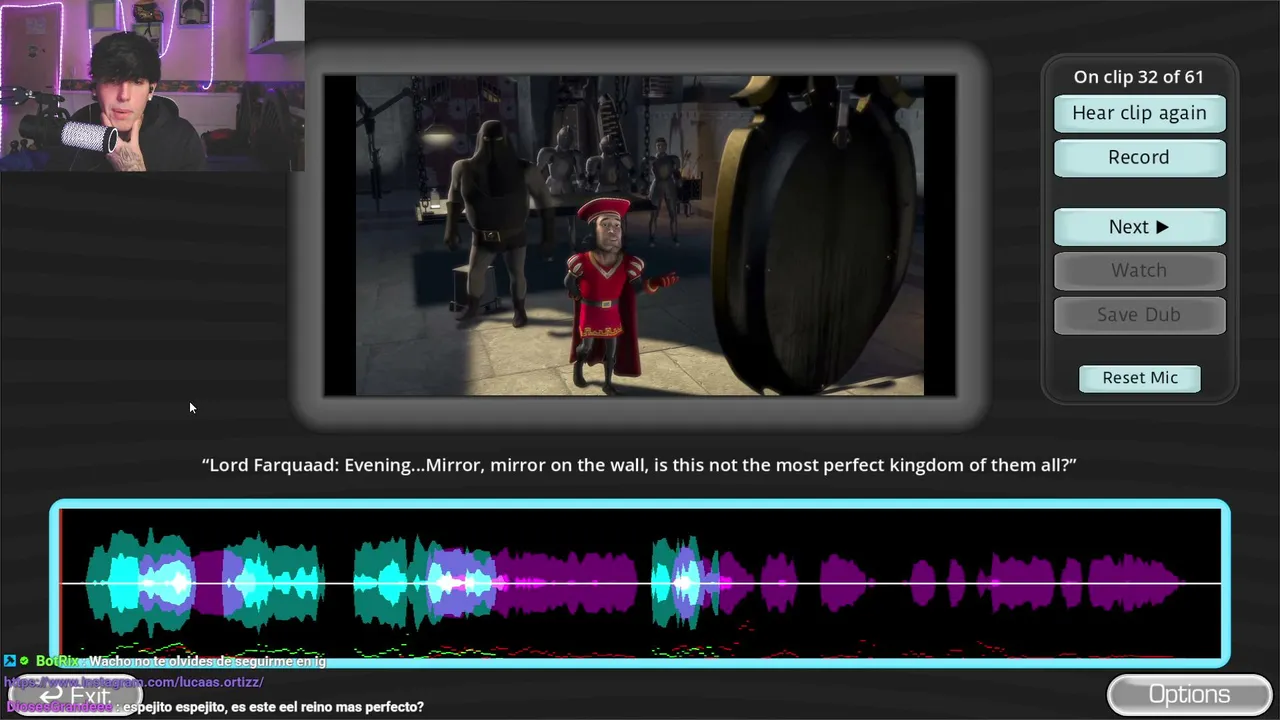Viewport: 1280px width, 720px height.
Task: Reset the microphone with Reset Mic
Action: point(1140,378)
